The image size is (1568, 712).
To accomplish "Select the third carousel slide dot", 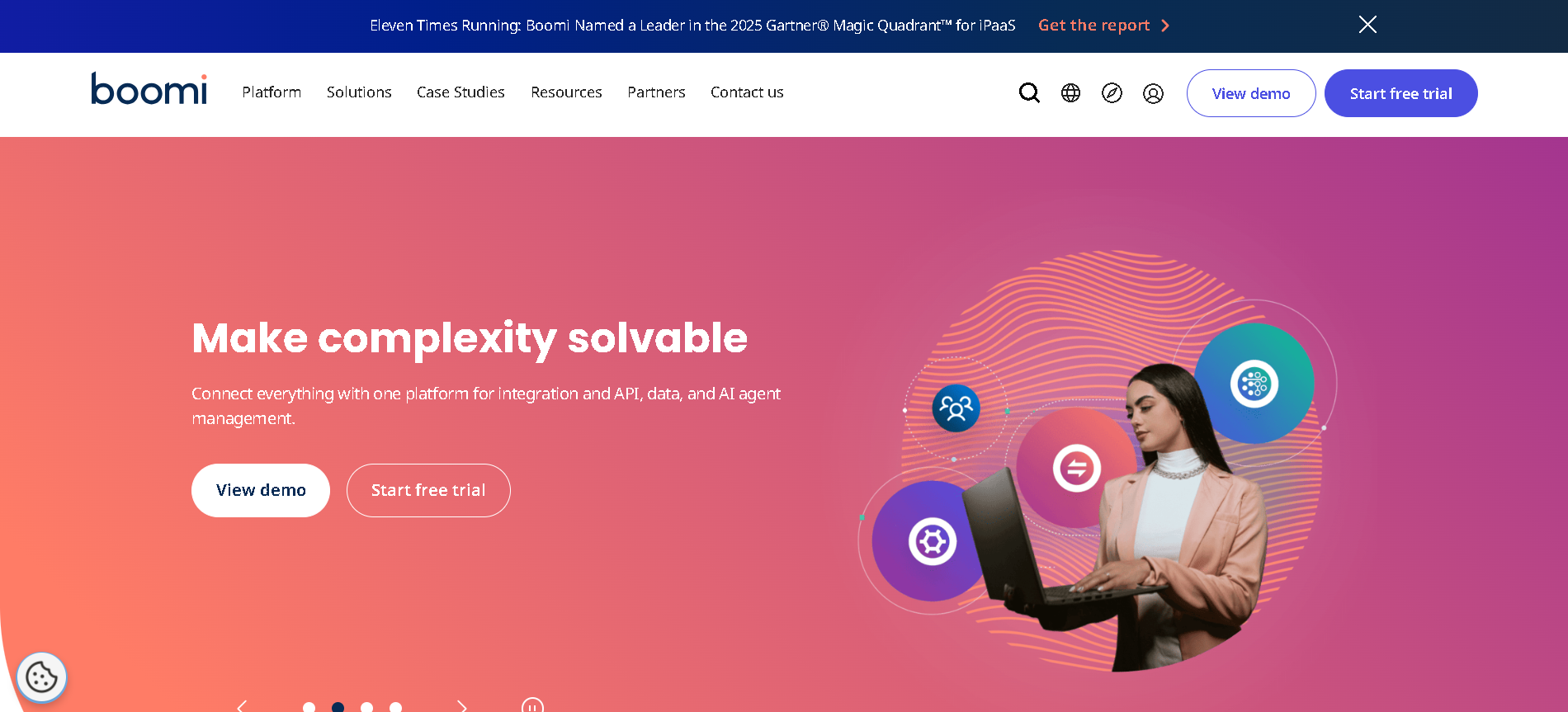I will pos(366,707).
